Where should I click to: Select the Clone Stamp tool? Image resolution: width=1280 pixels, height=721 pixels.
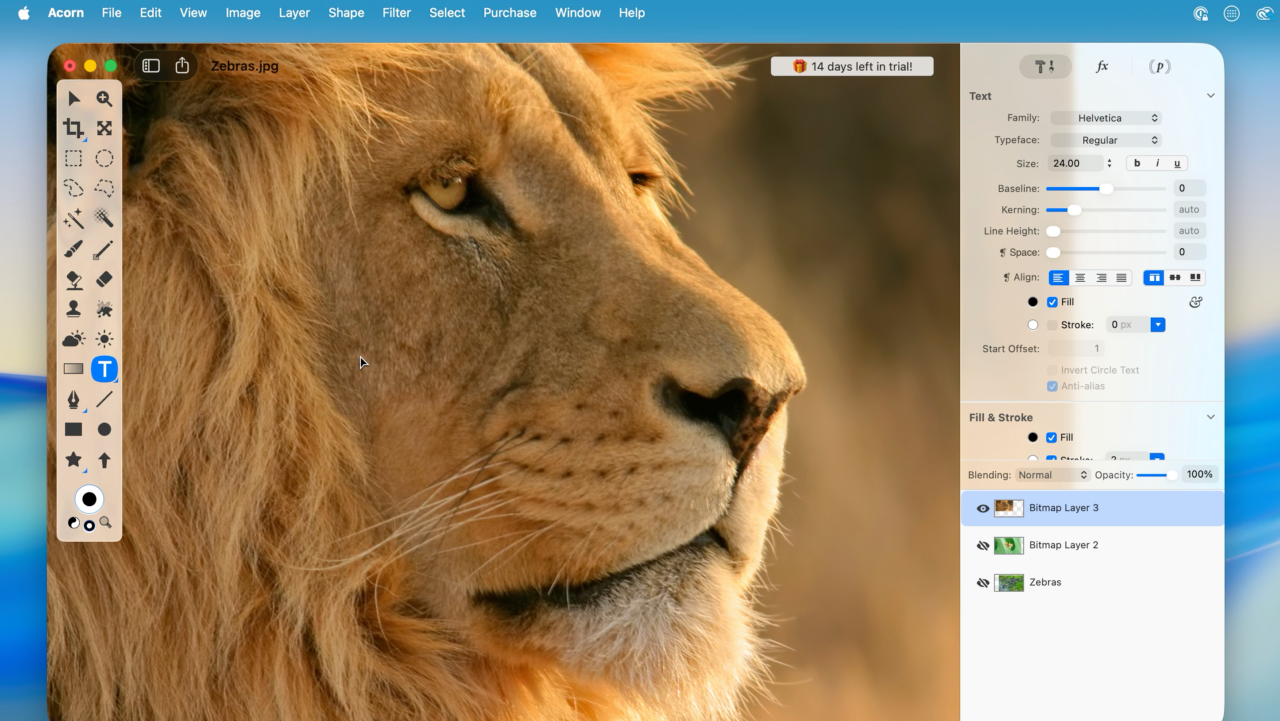click(x=74, y=309)
